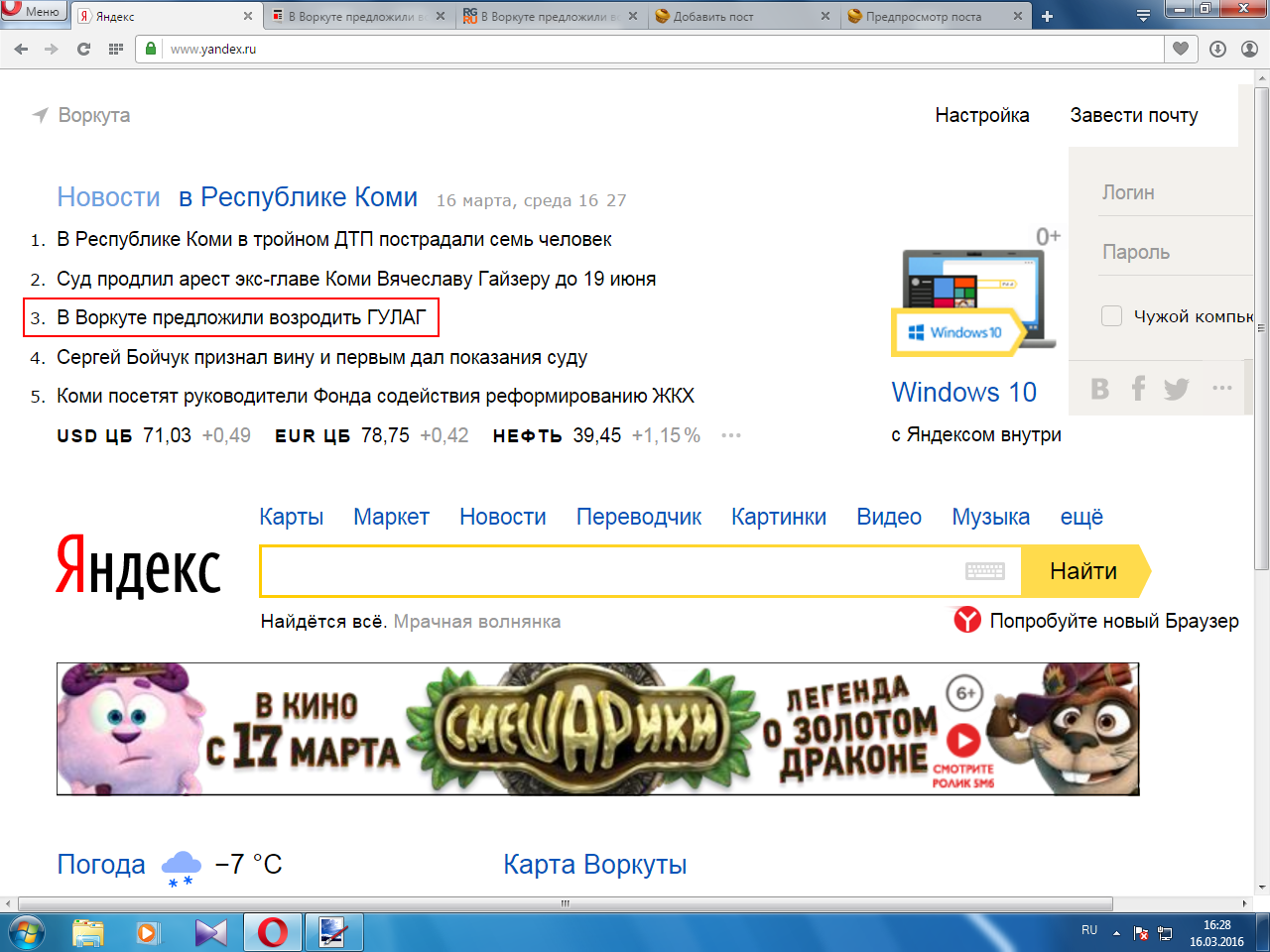Screen dimensions: 1270x952
Task: Click the horizontal page scrollbar
Action: coord(566,903)
